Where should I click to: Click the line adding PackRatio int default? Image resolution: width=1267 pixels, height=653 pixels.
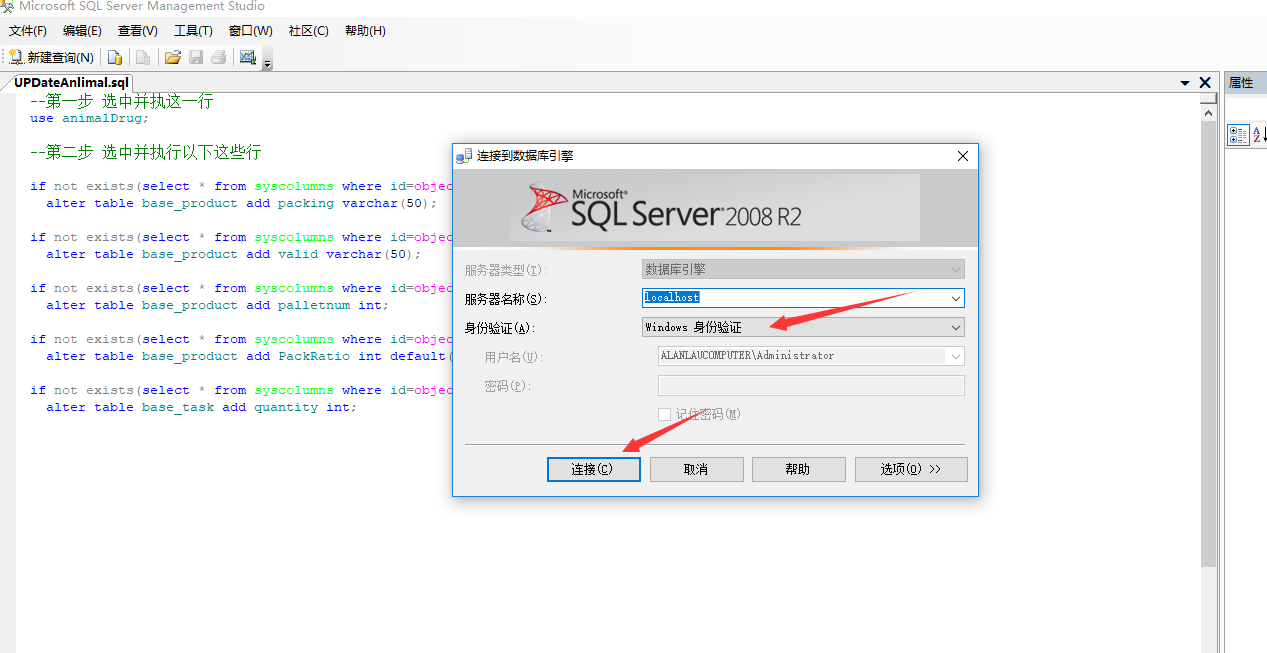click(x=249, y=356)
